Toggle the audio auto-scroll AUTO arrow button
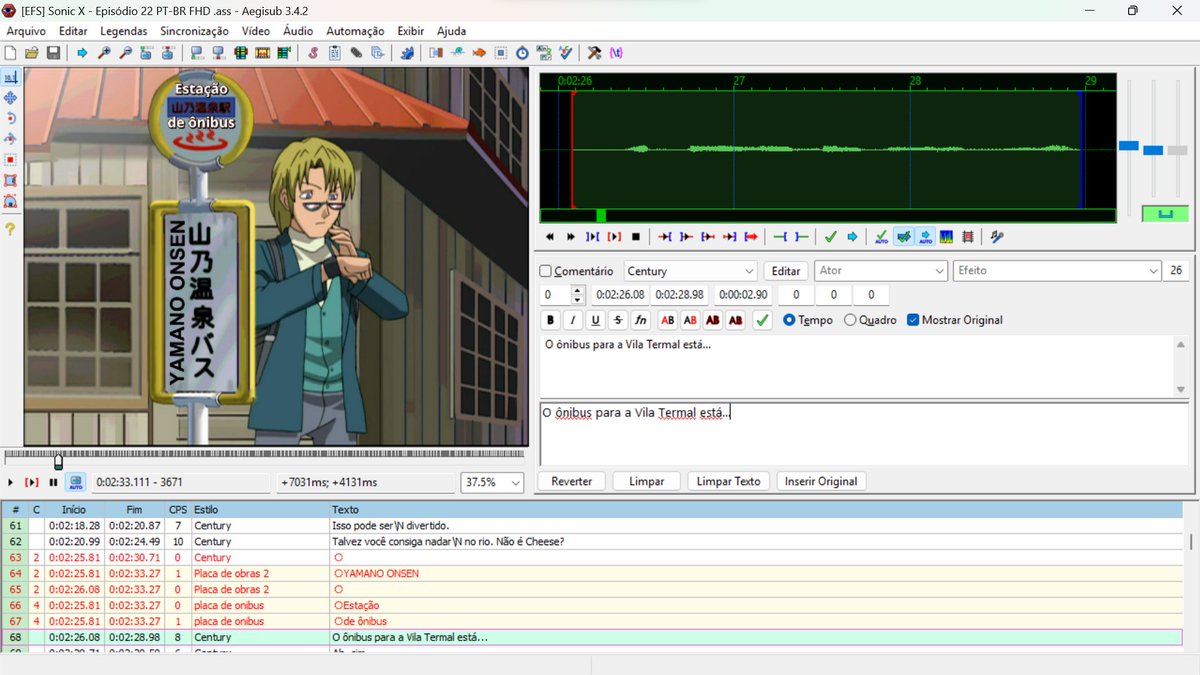The height and width of the screenshot is (675, 1200). coord(925,237)
